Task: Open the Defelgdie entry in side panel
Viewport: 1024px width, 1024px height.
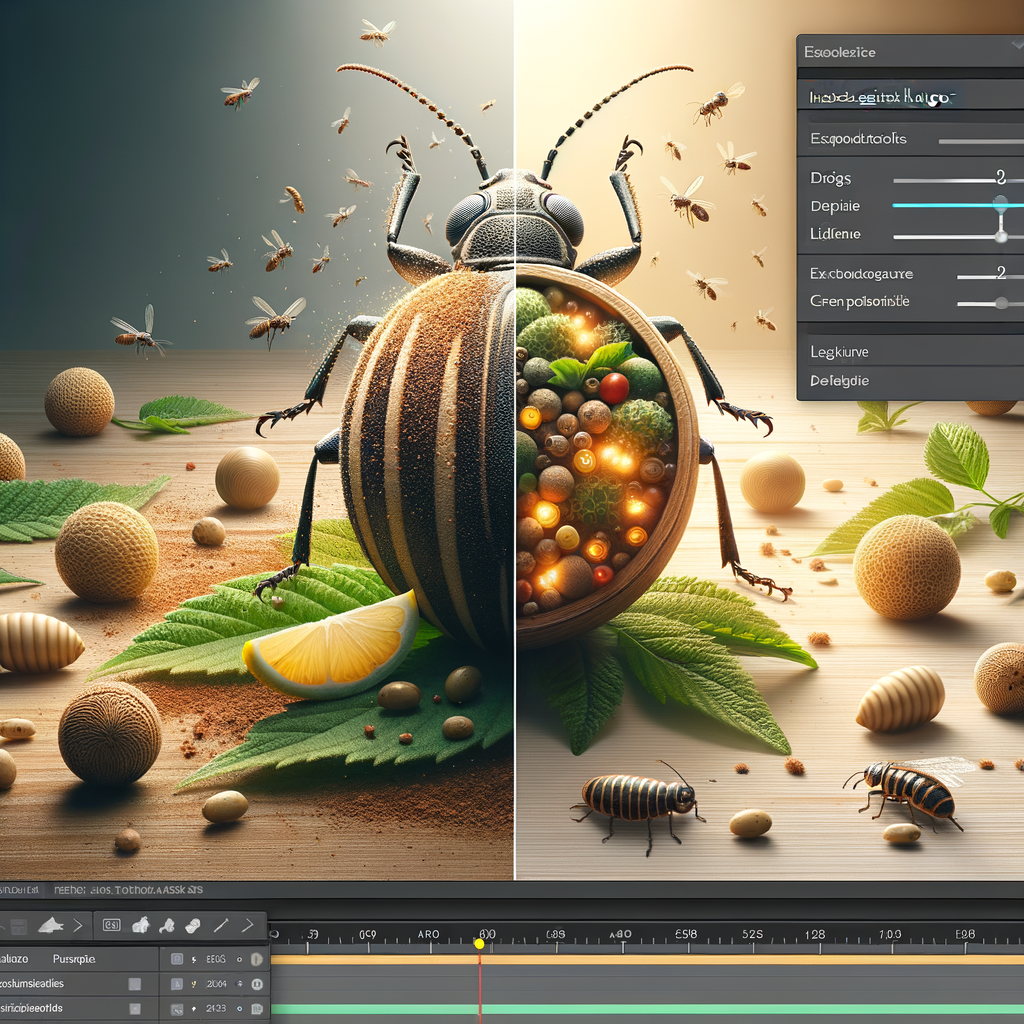Action: click(839, 381)
